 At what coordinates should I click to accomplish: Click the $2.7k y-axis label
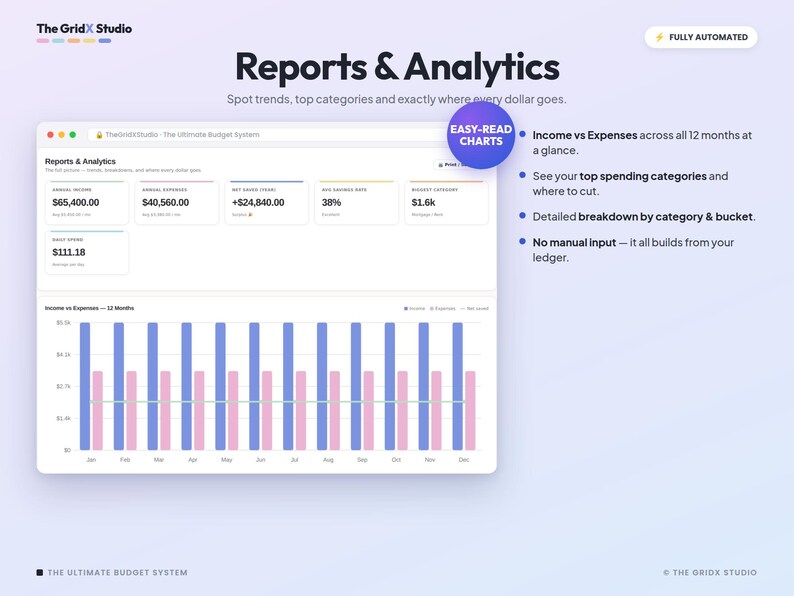point(63,386)
